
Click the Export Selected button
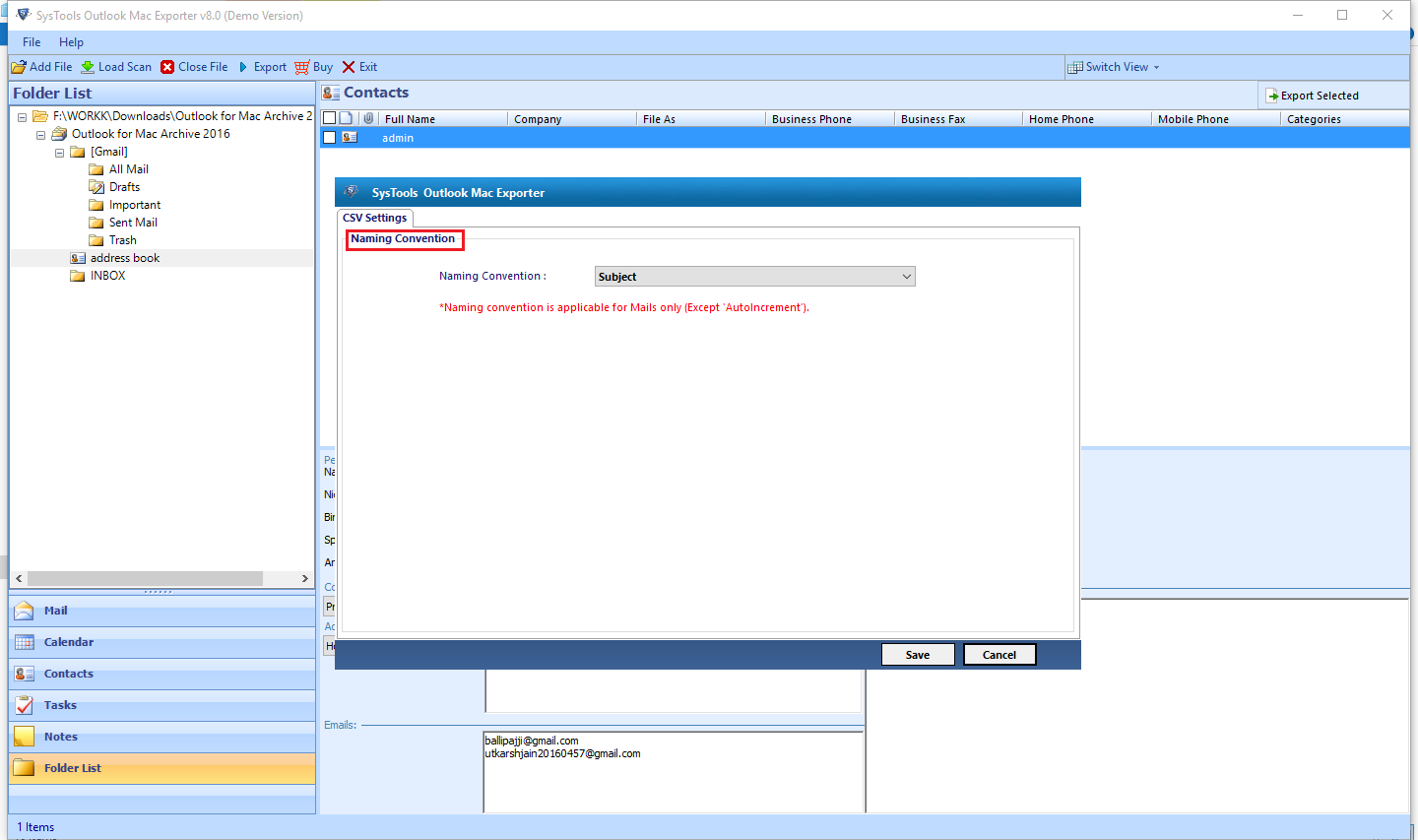pyautogui.click(x=1313, y=96)
